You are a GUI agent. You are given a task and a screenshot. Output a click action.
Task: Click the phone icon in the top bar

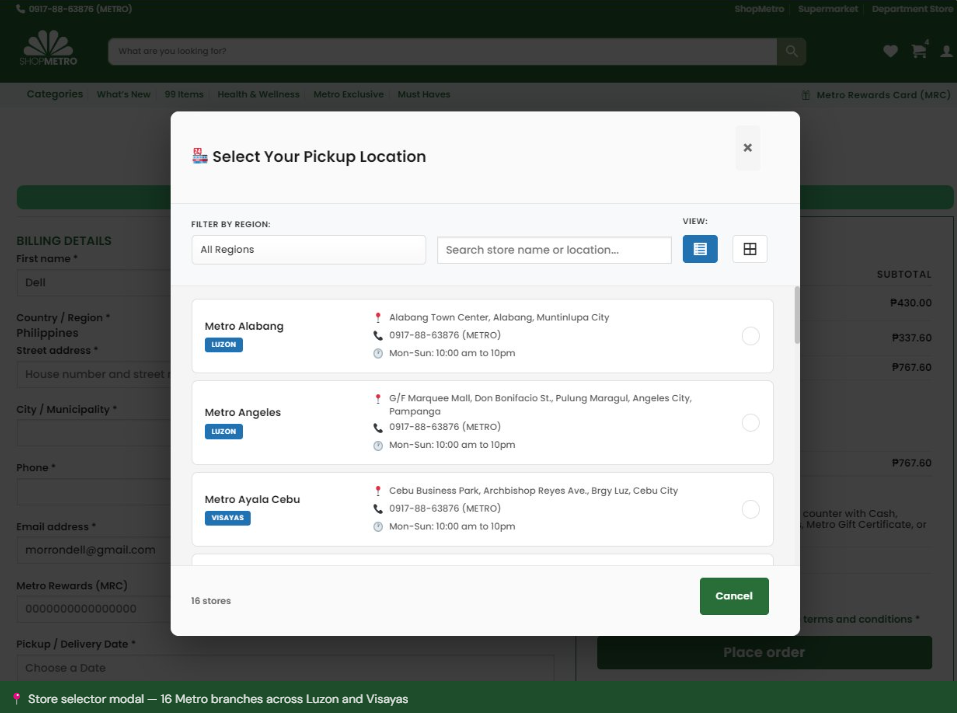(21, 9)
